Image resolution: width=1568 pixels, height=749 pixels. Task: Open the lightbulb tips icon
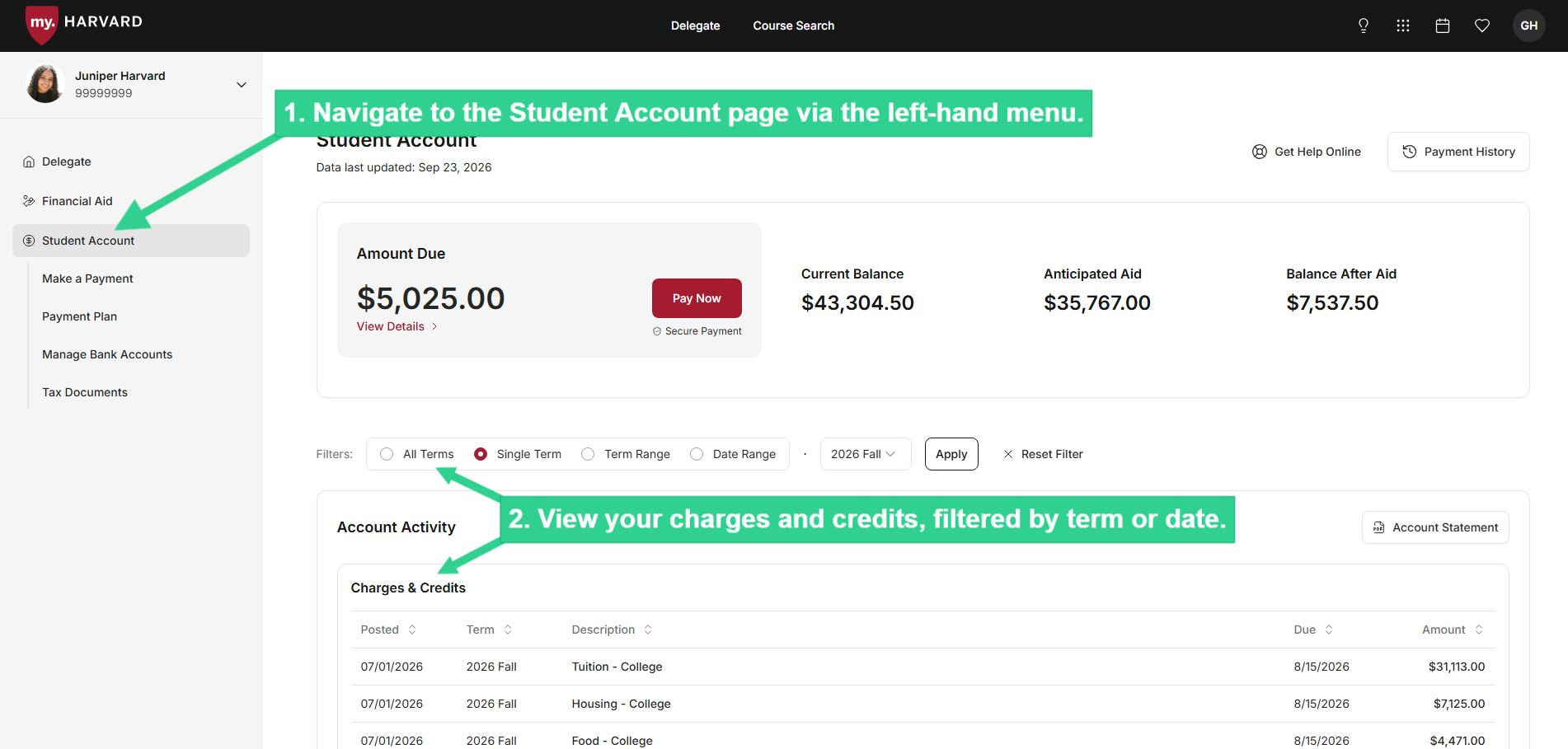(x=1364, y=26)
